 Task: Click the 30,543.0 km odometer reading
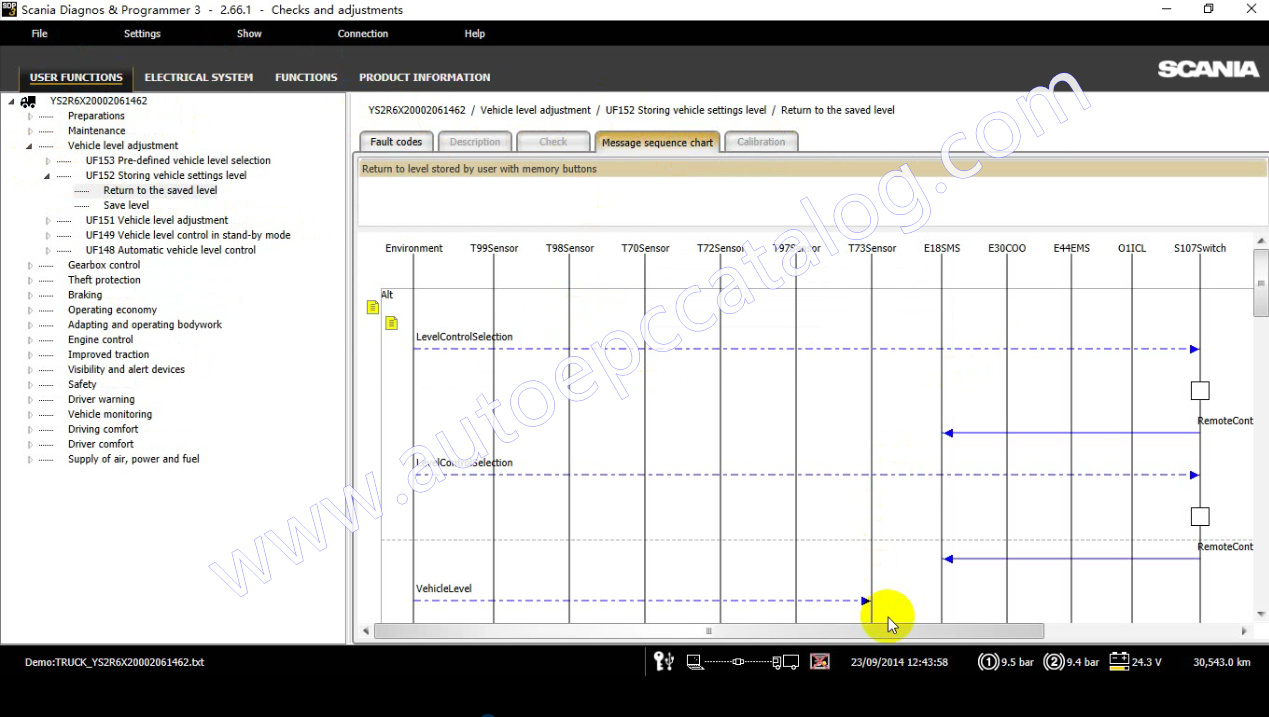click(x=1222, y=662)
